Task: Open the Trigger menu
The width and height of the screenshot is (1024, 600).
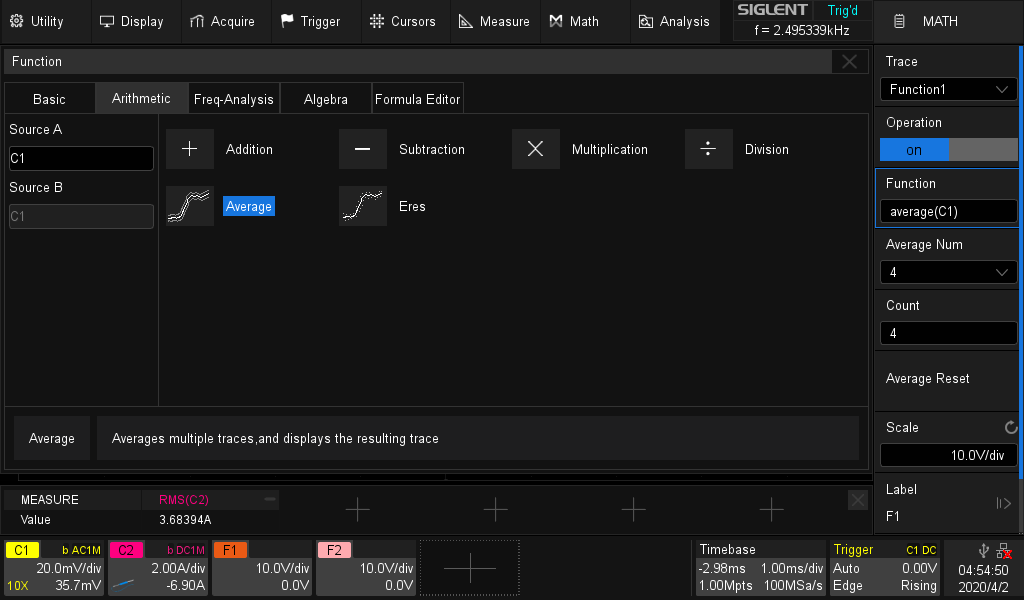Action: [x=310, y=21]
